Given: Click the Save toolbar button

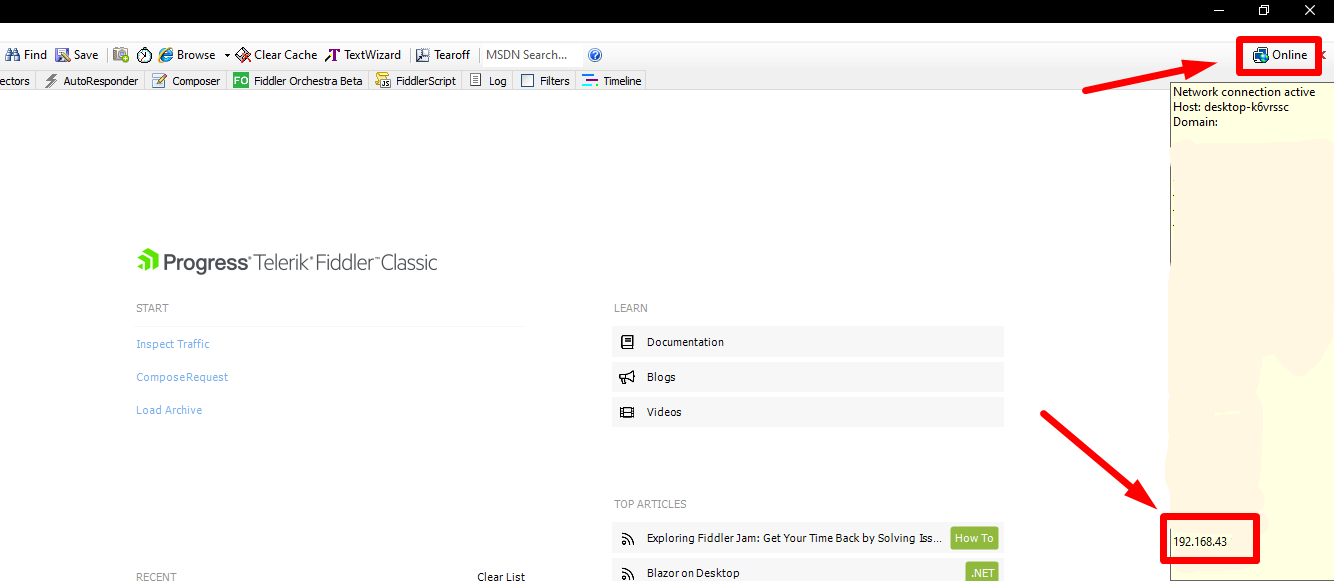Looking at the screenshot, I should click(77, 55).
